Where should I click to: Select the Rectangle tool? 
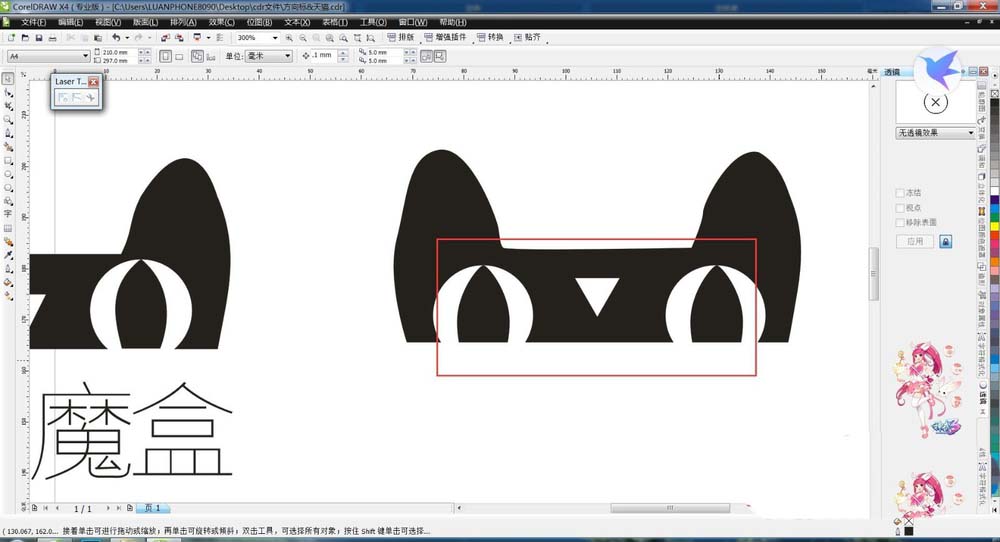click(x=8, y=161)
